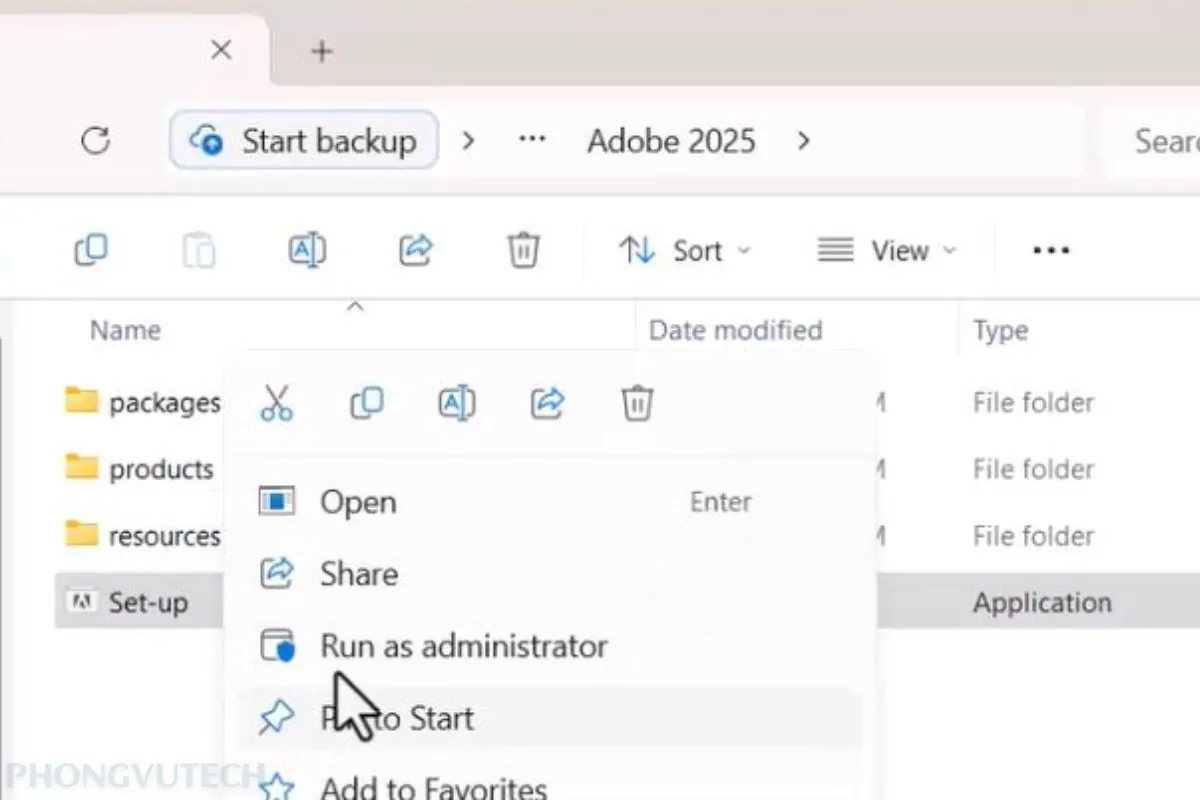Click the Copy icon in the context menu
The width and height of the screenshot is (1200, 800).
point(367,403)
